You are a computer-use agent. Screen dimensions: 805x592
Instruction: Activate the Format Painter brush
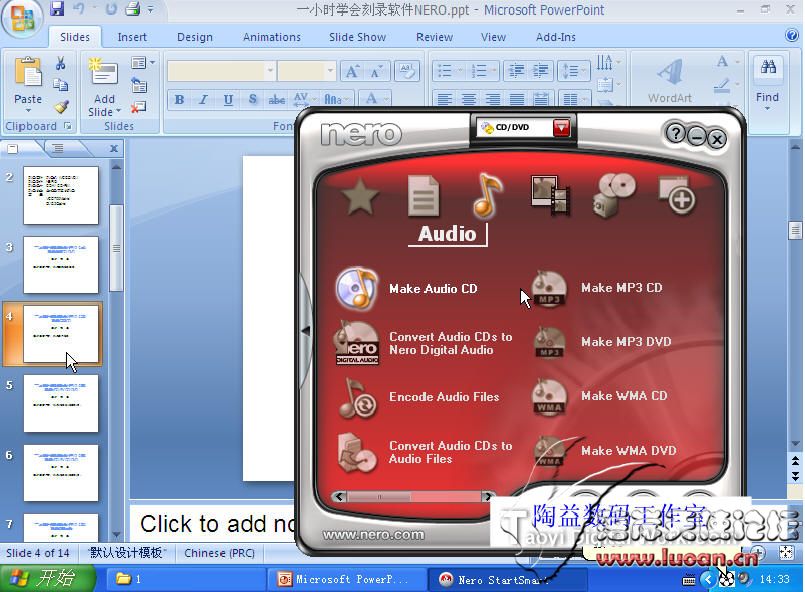61,106
